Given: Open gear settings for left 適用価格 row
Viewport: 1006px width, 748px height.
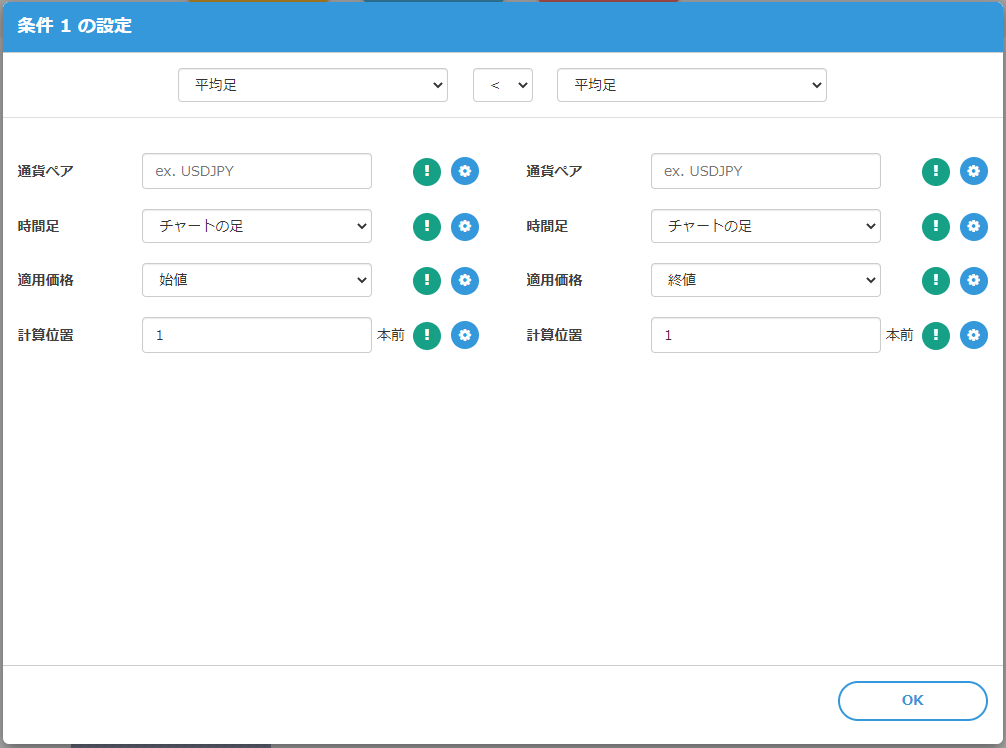Looking at the screenshot, I should (x=464, y=280).
